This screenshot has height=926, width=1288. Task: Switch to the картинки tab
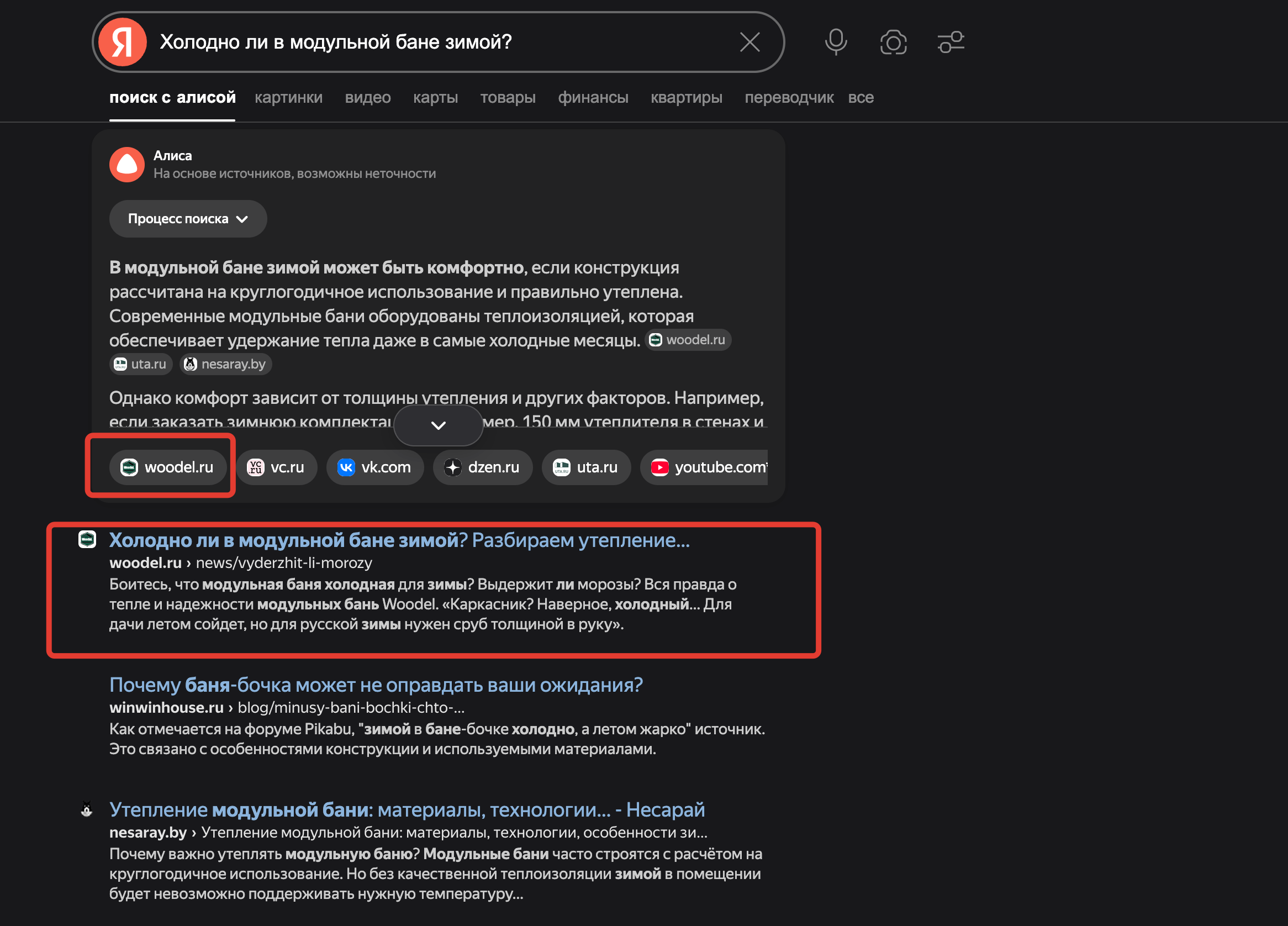click(x=288, y=97)
